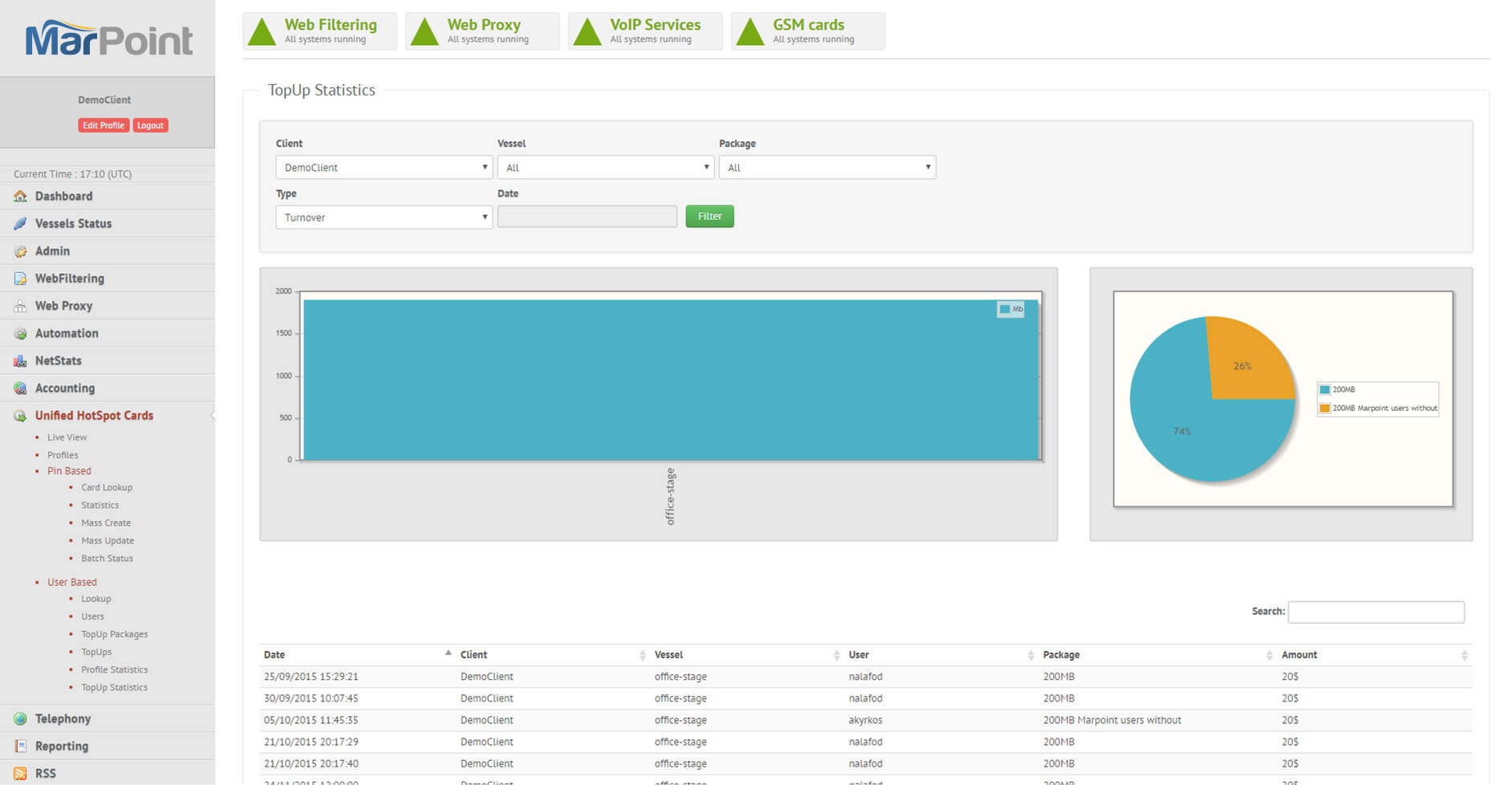Screen dimensions: 1512x785
Task: Click the 25/09/2015 15:29:21 date cell
Action: (311, 677)
